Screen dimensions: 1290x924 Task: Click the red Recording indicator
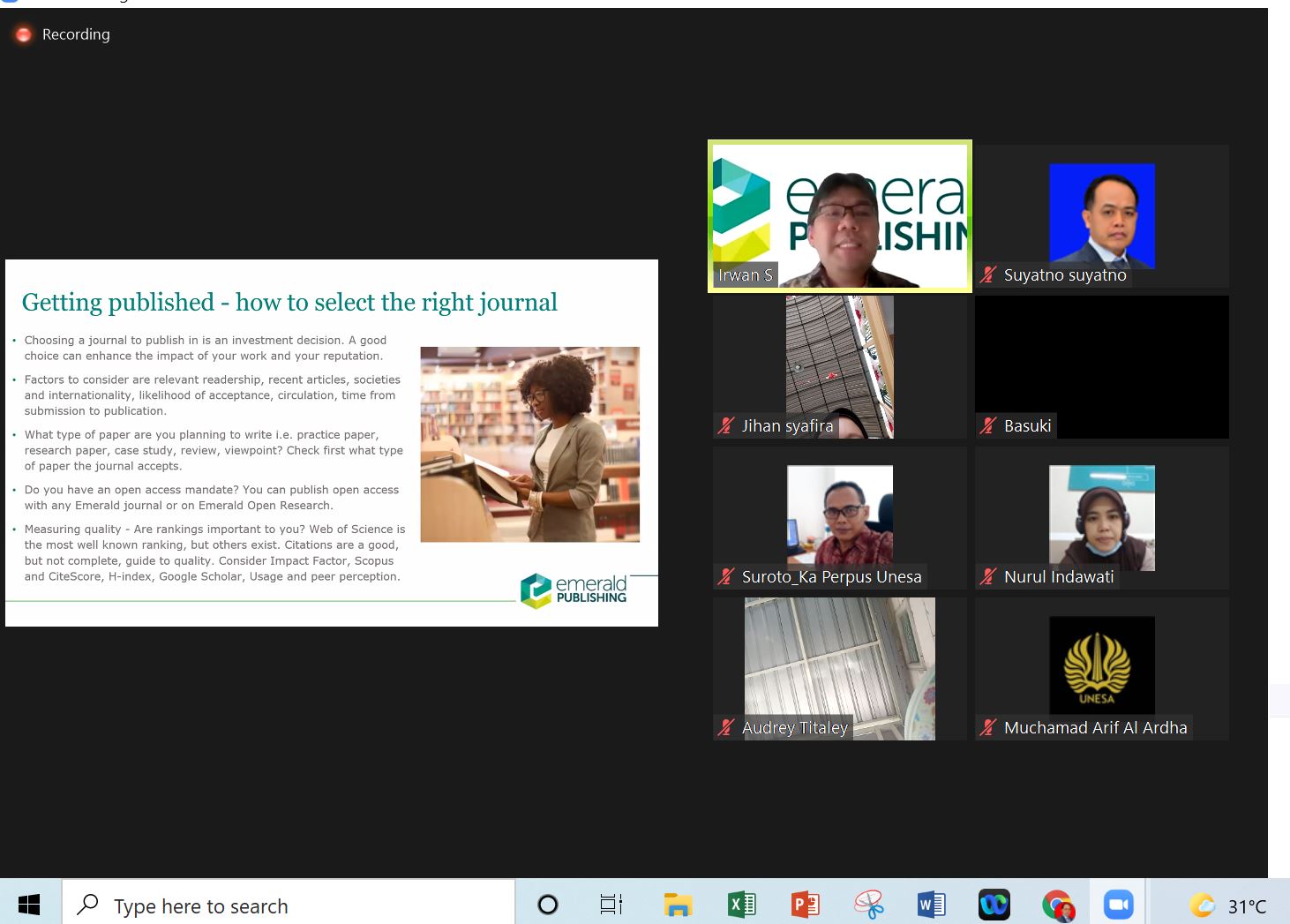click(25, 34)
